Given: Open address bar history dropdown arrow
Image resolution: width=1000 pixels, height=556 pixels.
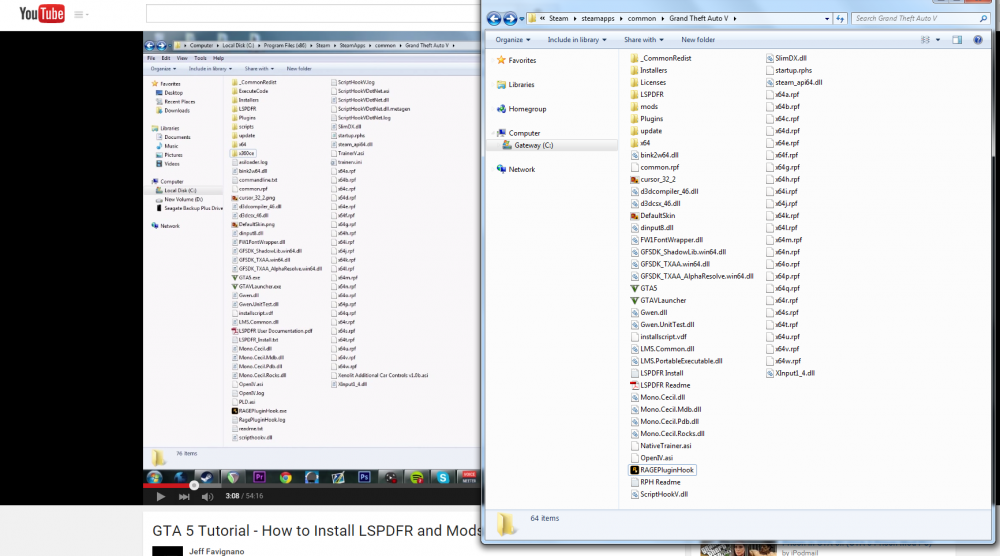Looking at the screenshot, I should (827, 18).
